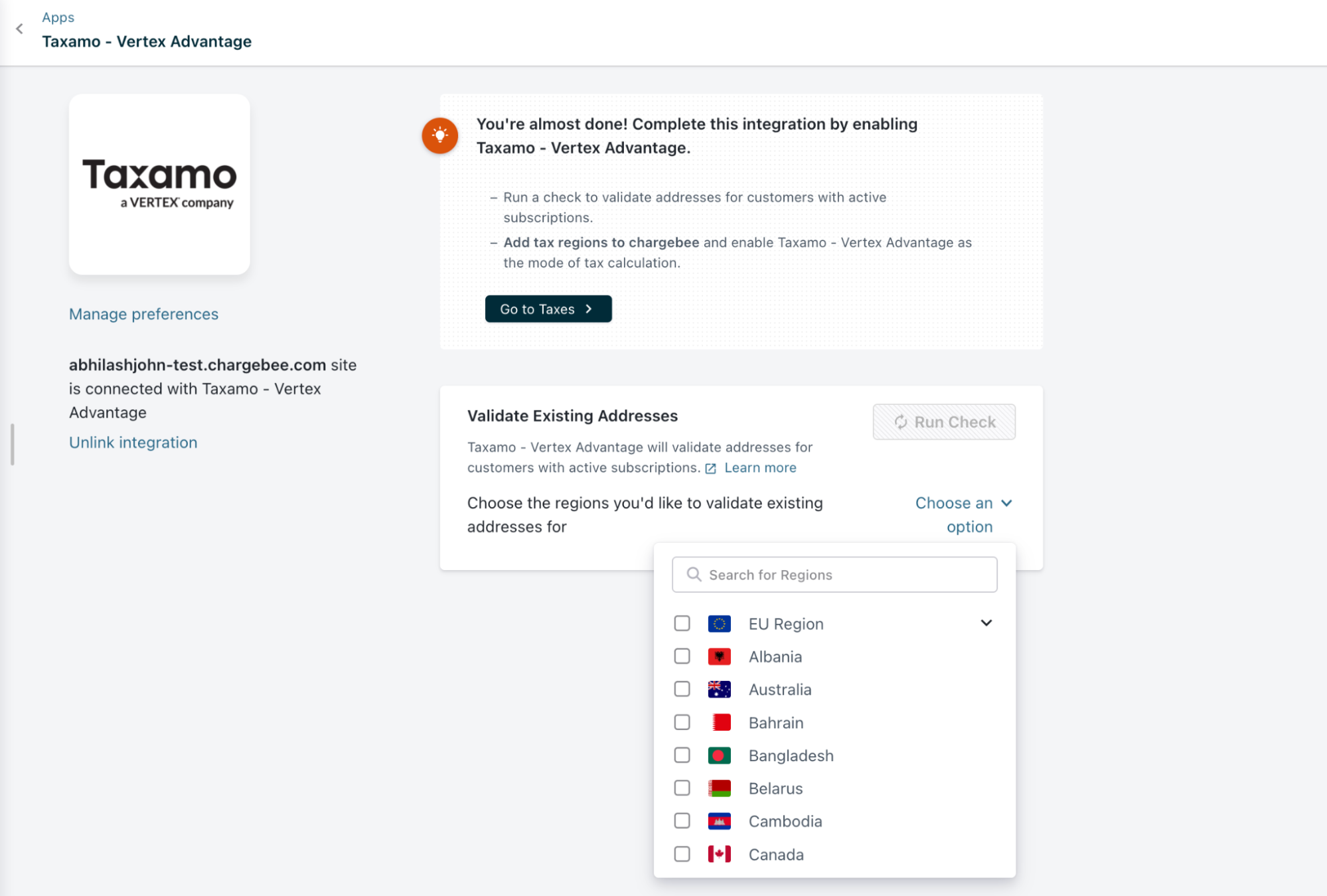Click the Taxamo logo thumbnail

click(x=159, y=184)
